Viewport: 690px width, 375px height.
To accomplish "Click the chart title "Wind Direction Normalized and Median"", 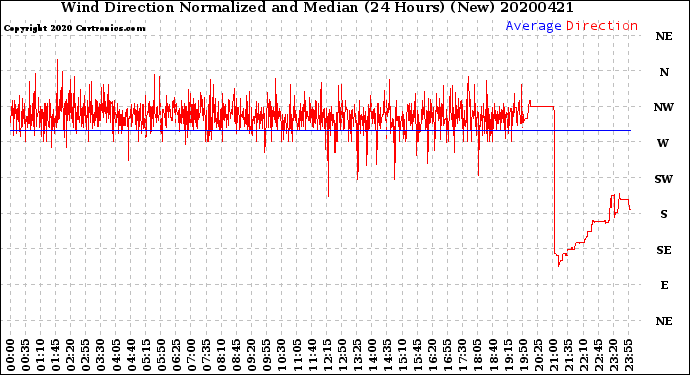I will tap(209, 7).
